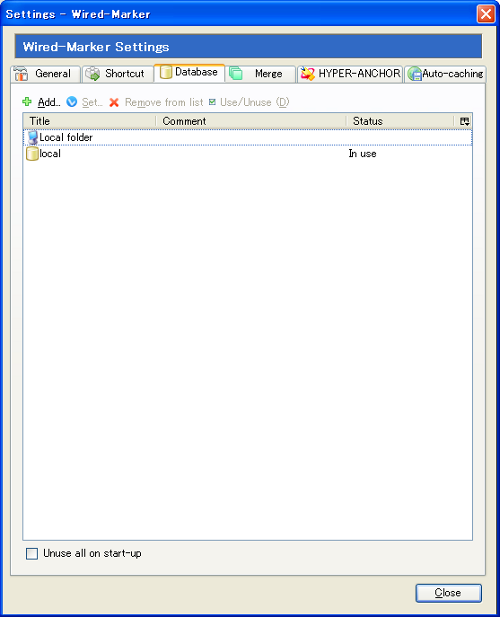Viewport: 500px width, 617px height.
Task: Switch to the Merge tab
Action: pos(260,74)
